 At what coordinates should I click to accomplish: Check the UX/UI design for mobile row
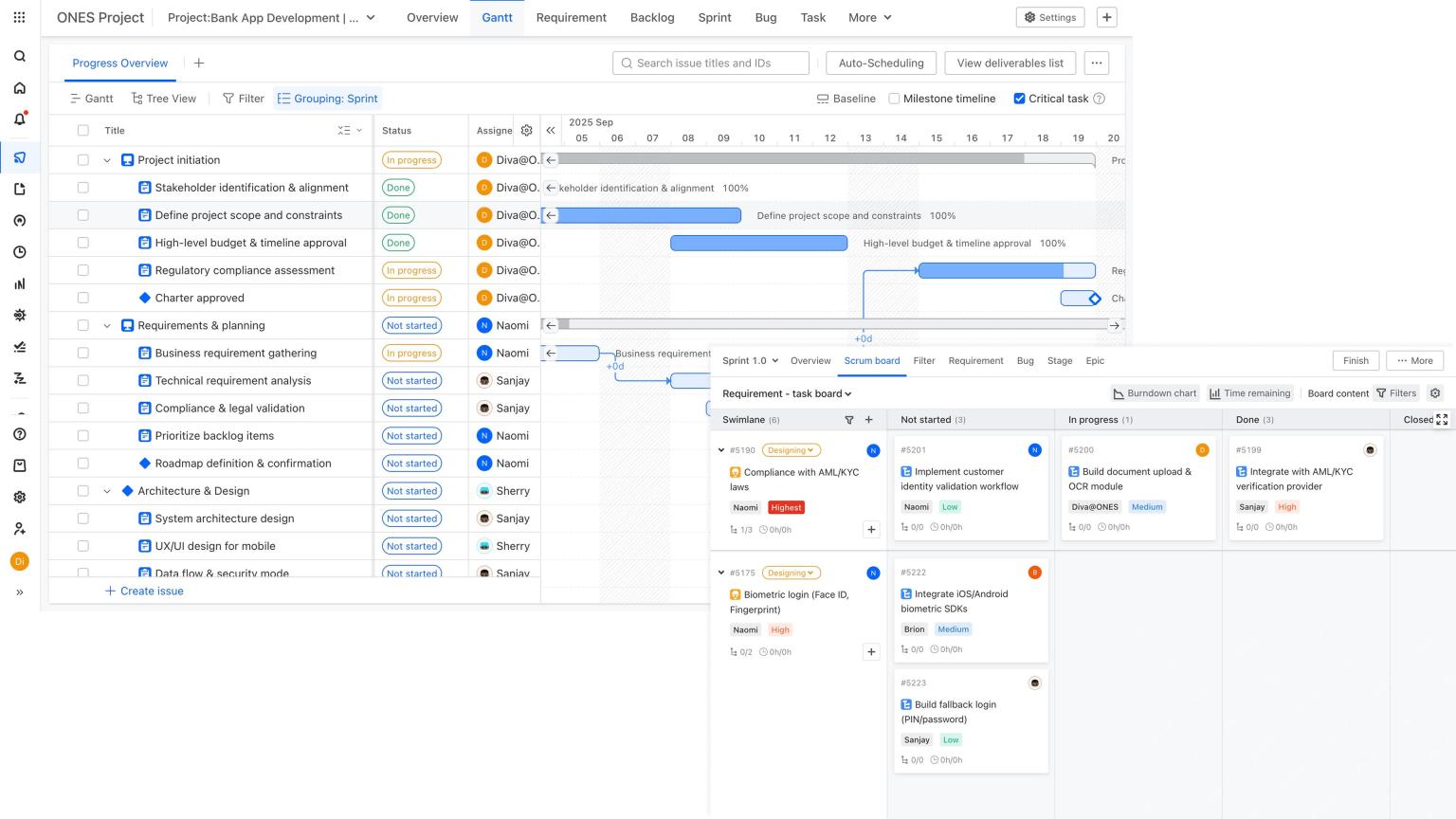click(x=82, y=546)
